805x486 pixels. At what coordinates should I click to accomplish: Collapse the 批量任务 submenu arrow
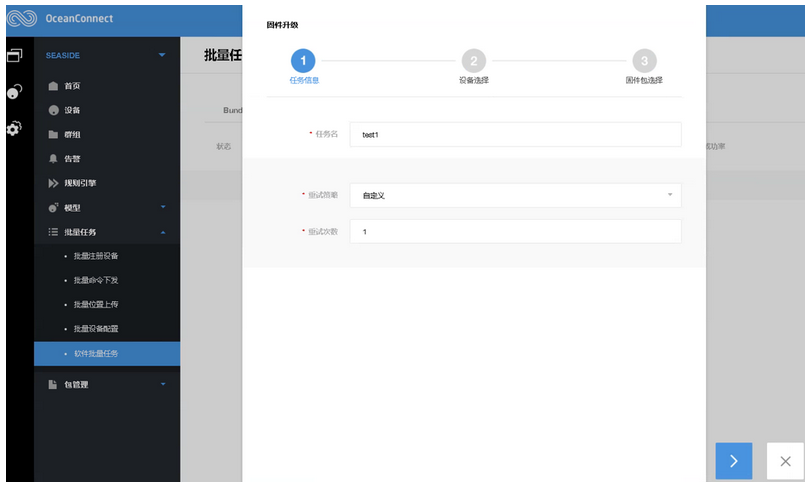click(163, 232)
